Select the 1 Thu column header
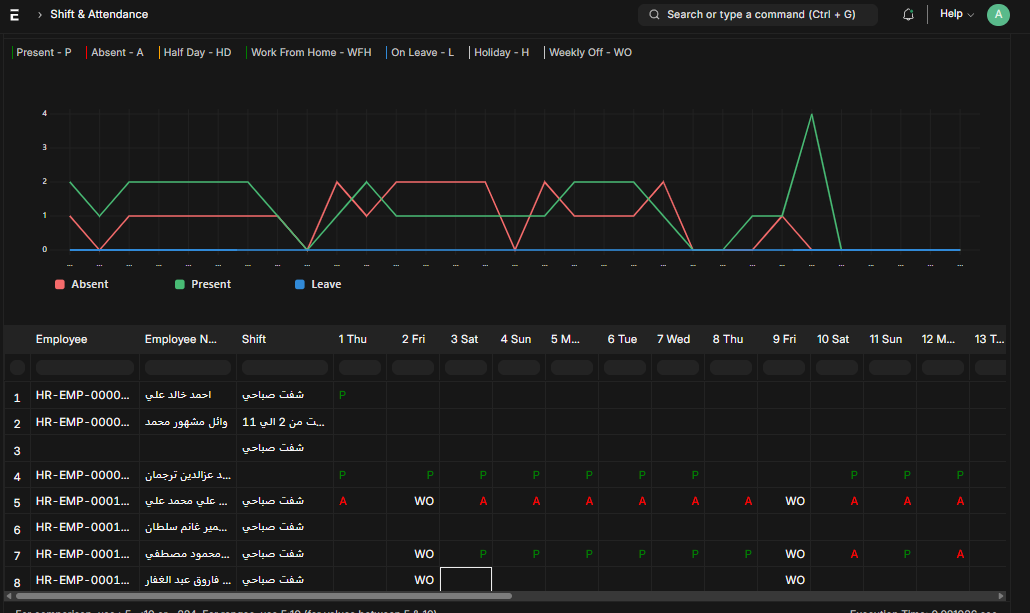 pyautogui.click(x=352, y=340)
